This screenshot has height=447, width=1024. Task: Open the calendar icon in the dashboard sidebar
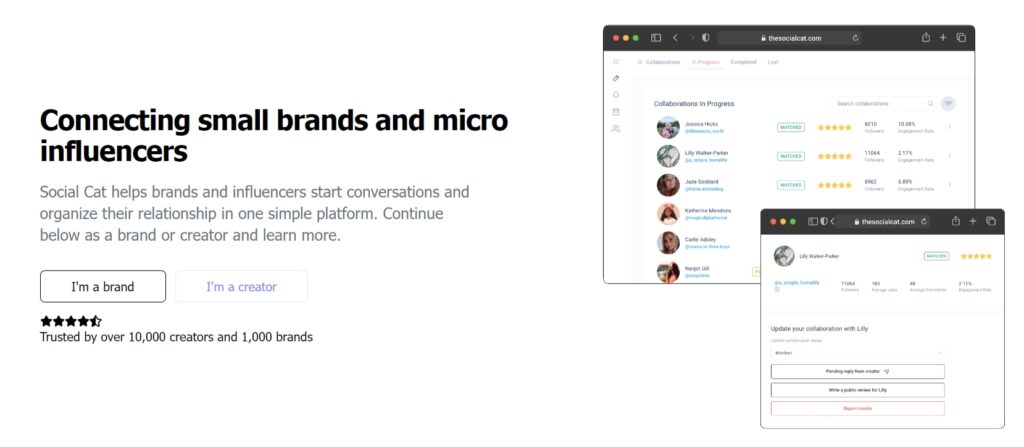coord(616,112)
